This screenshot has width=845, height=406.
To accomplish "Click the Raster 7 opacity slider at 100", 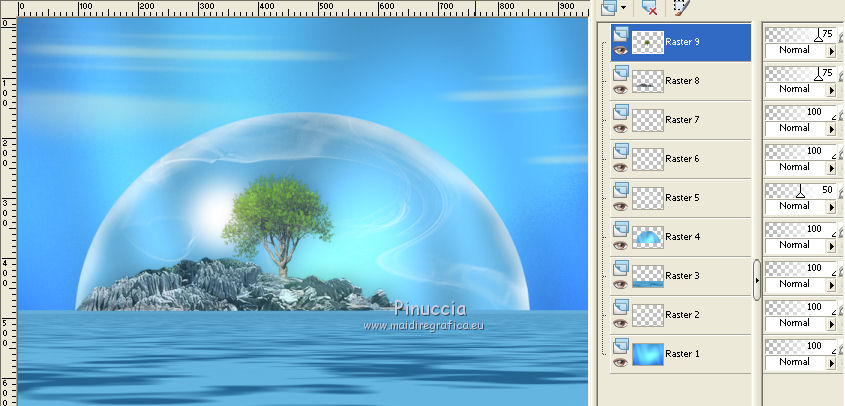I will pos(800,113).
